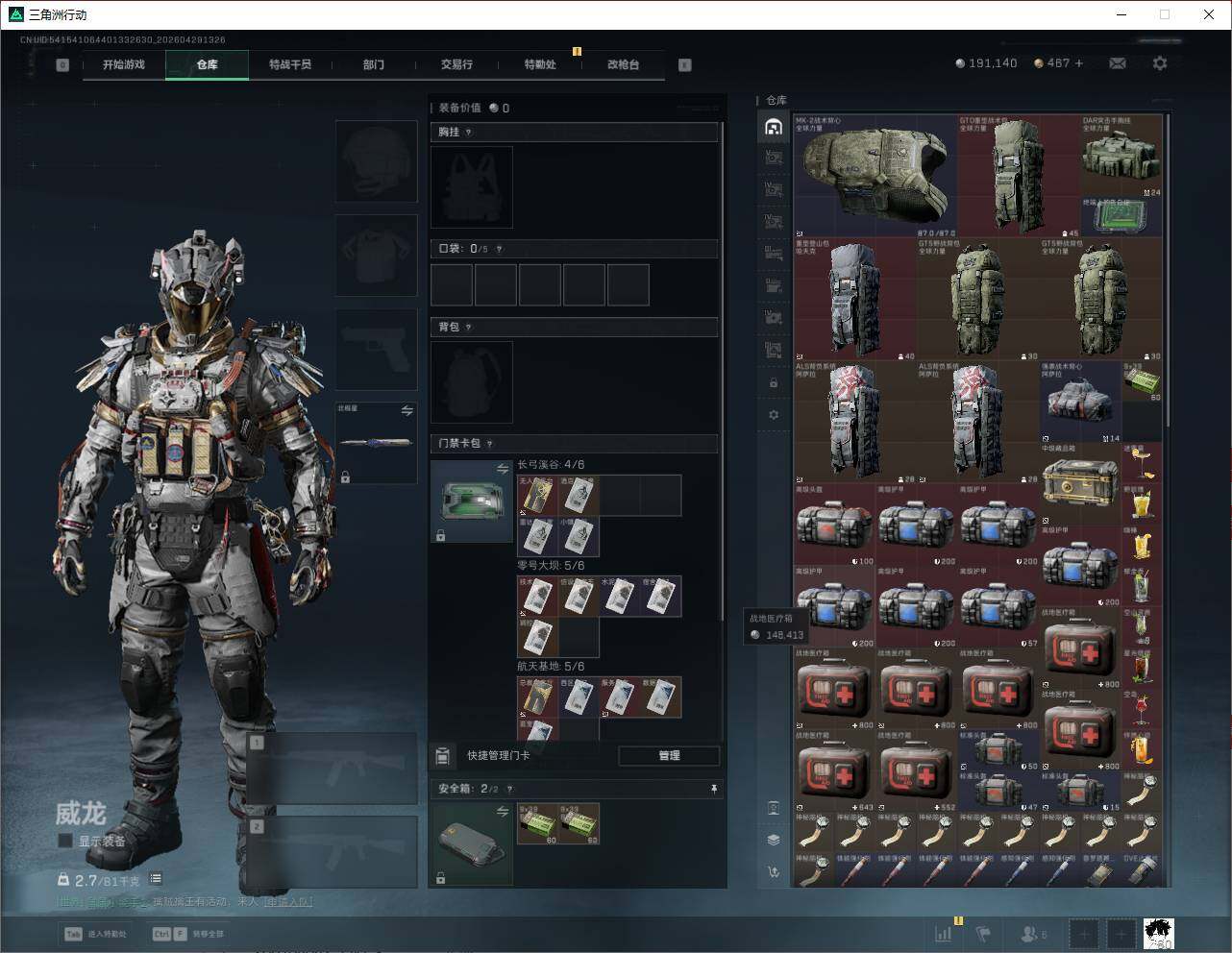This screenshot has width=1232, height=953.
Task: Select the DAR突击手胸挂 chest rig
Action: point(1121,156)
